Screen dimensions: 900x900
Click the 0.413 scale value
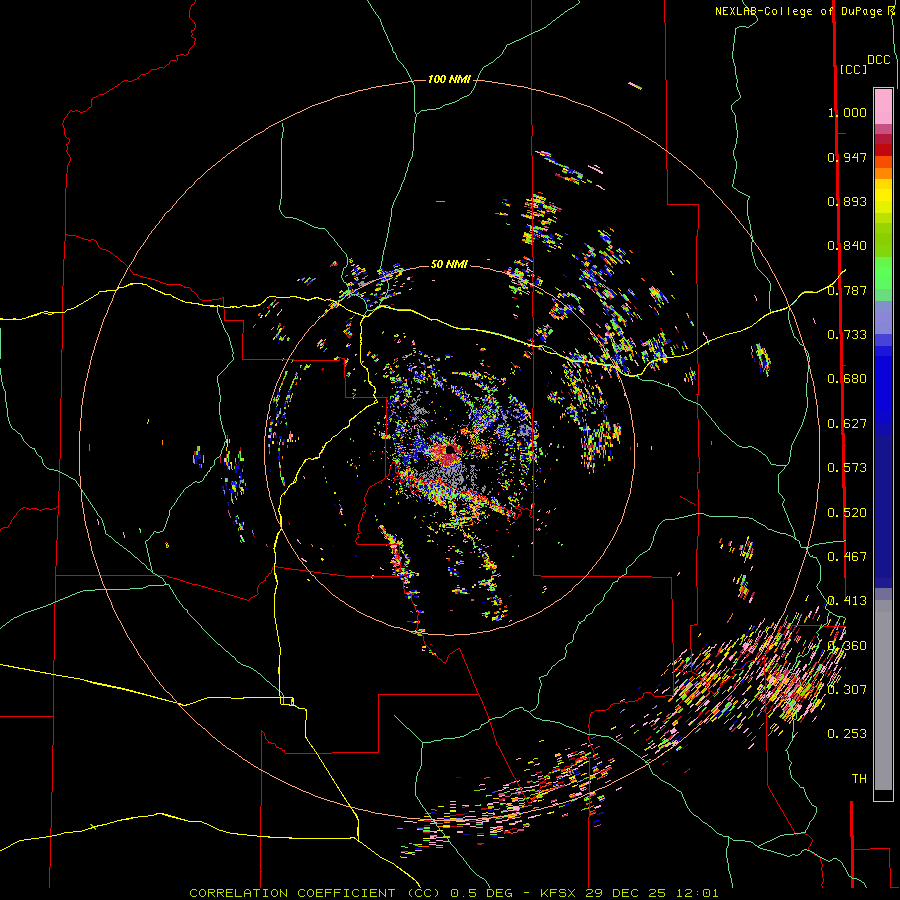click(847, 601)
